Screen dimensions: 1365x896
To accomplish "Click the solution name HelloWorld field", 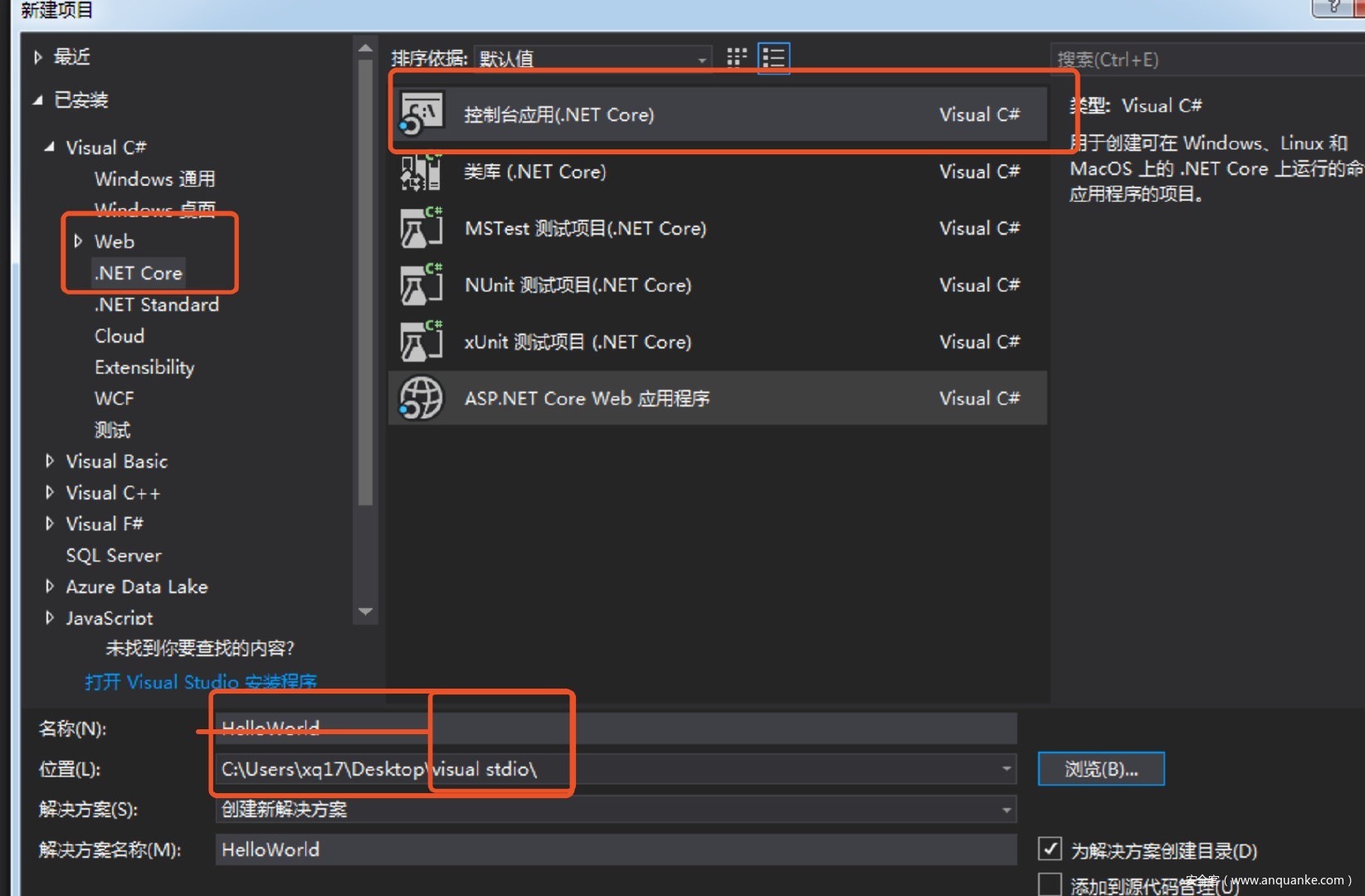I will tap(614, 850).
